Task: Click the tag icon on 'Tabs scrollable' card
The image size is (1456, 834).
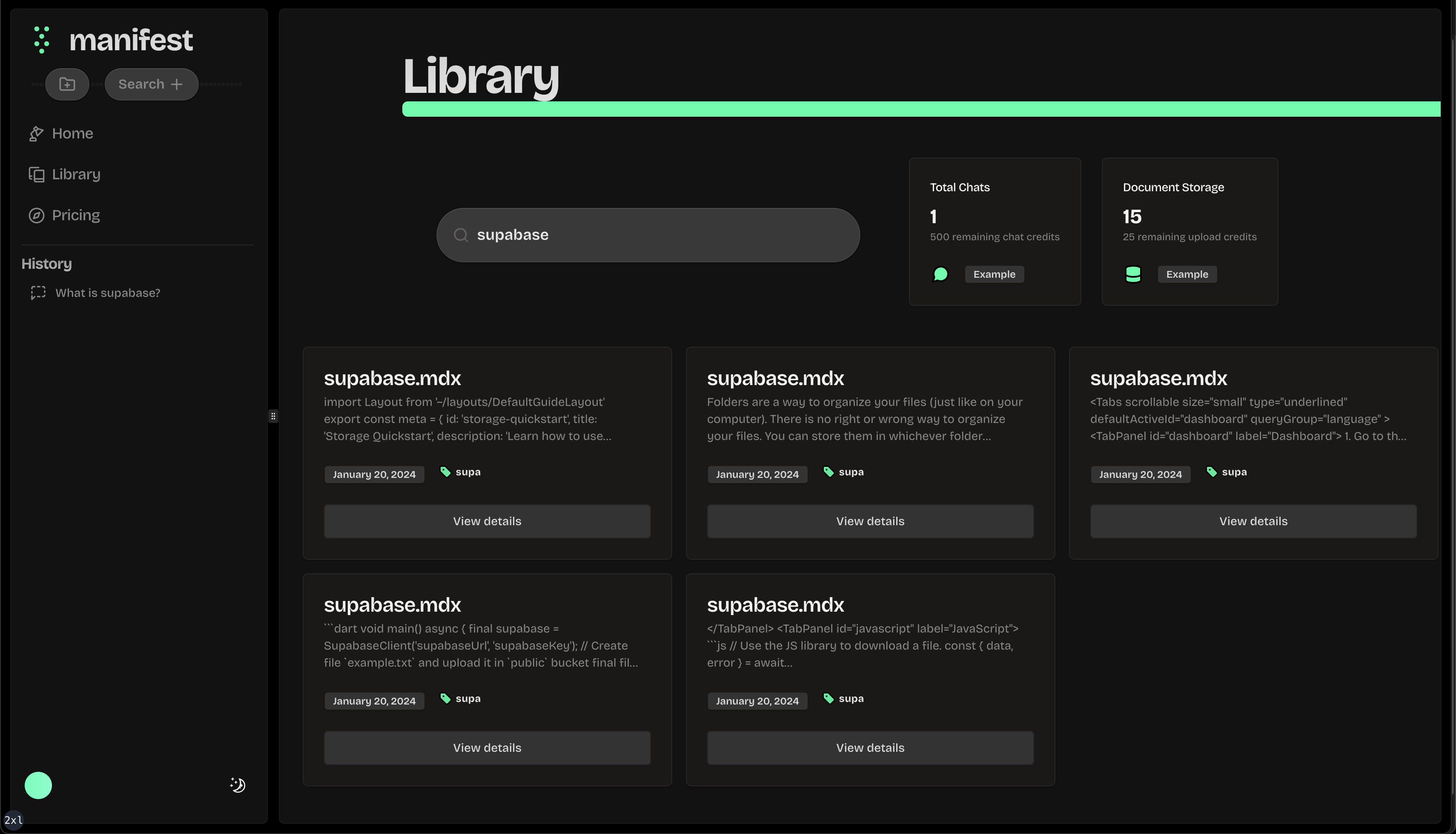Action: (x=1212, y=472)
